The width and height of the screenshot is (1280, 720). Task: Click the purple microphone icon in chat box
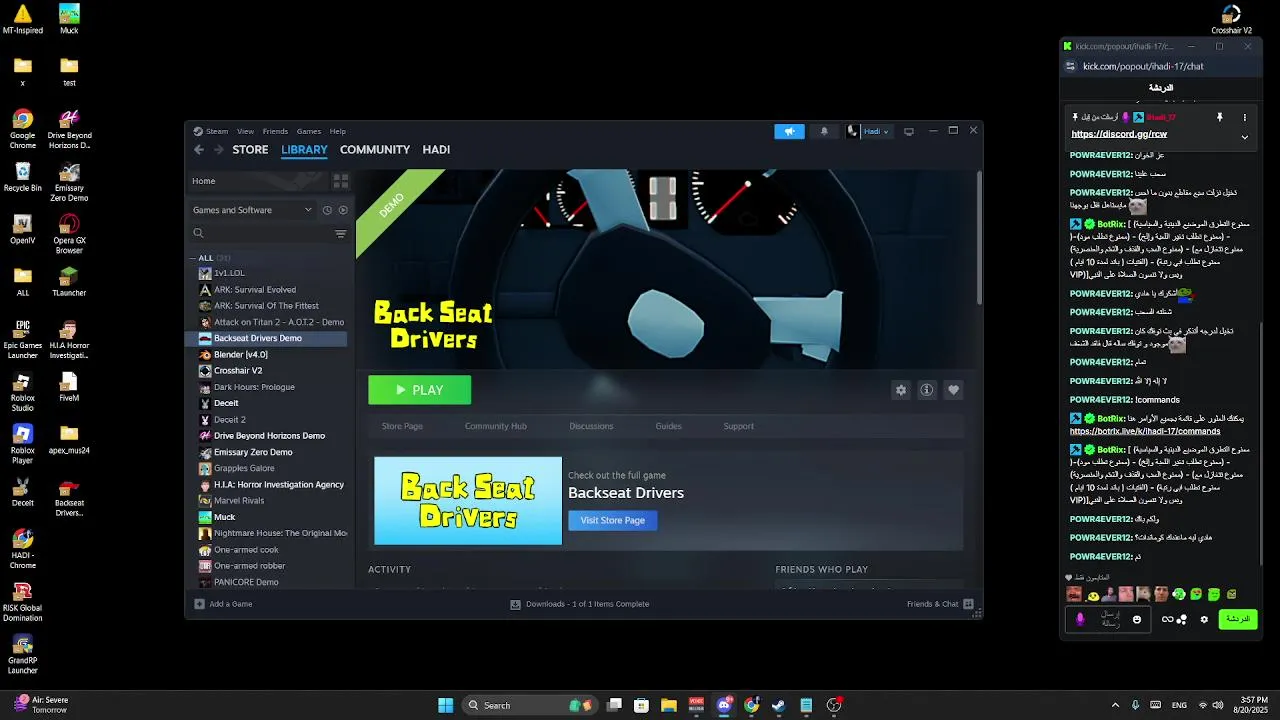pyautogui.click(x=1080, y=620)
